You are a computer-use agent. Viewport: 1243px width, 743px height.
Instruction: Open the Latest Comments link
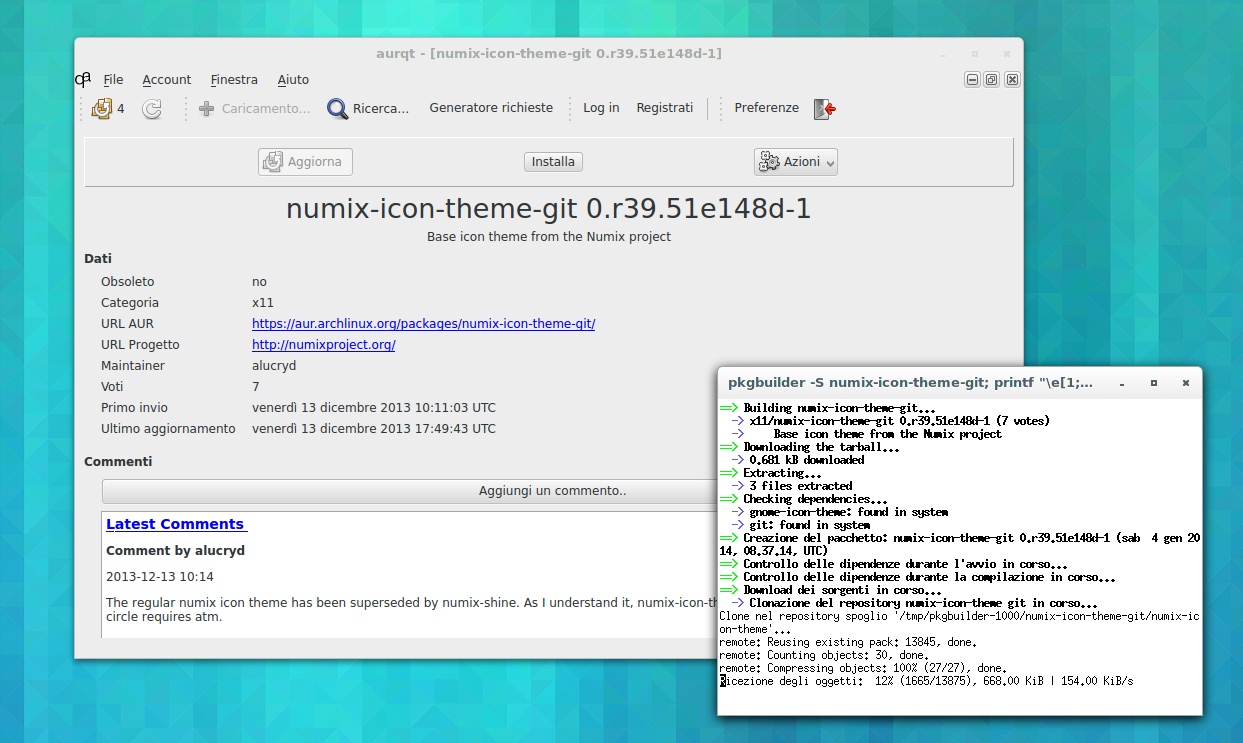pos(175,524)
